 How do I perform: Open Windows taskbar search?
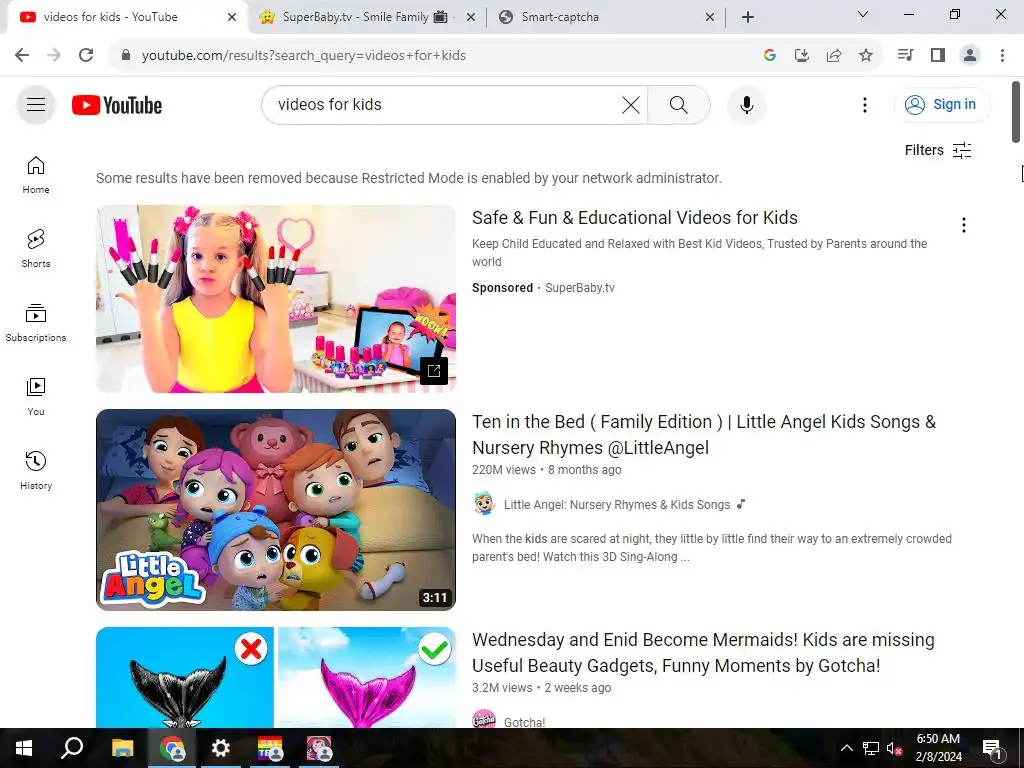[72, 748]
